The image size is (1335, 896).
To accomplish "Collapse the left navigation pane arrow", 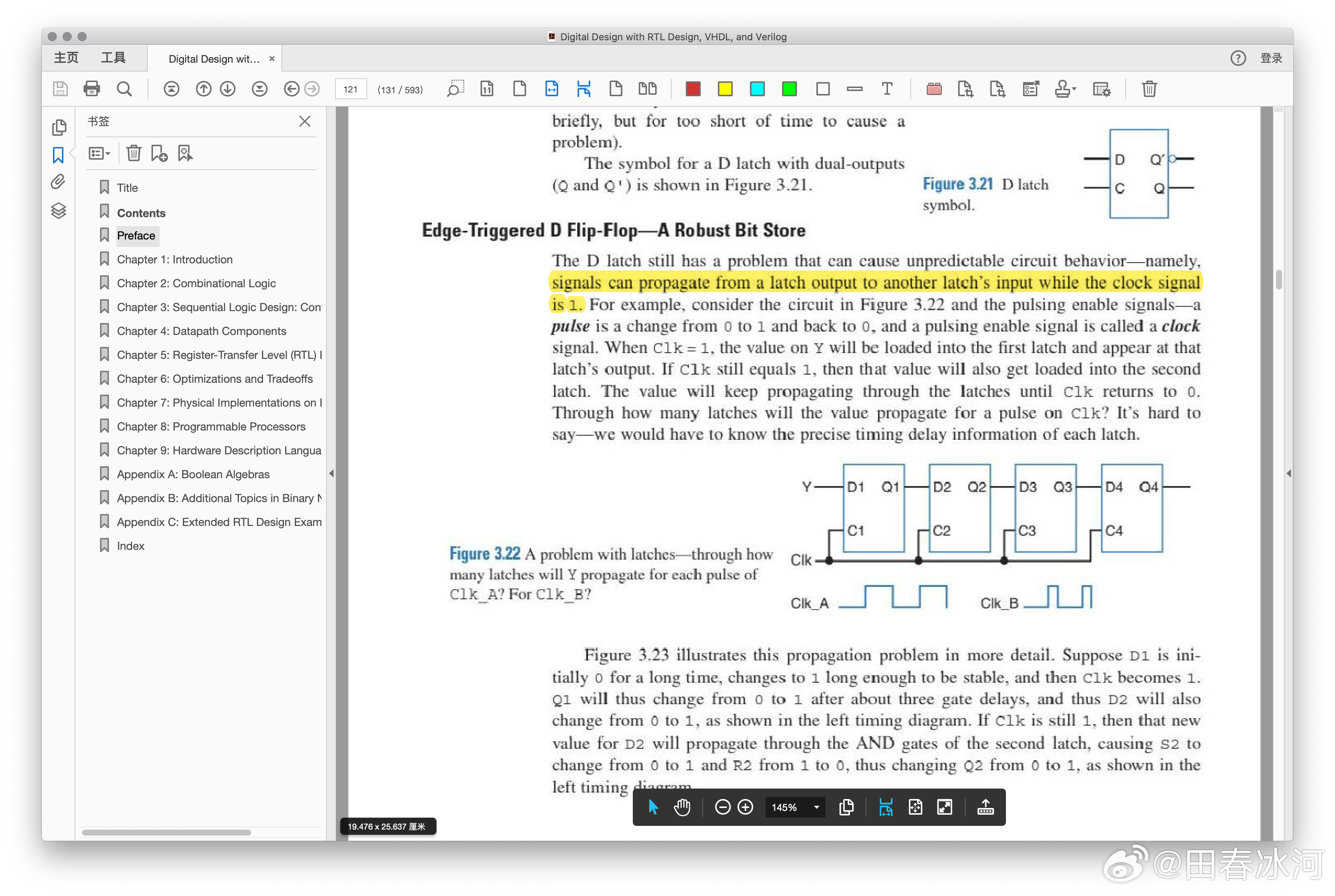I will pyautogui.click(x=331, y=473).
